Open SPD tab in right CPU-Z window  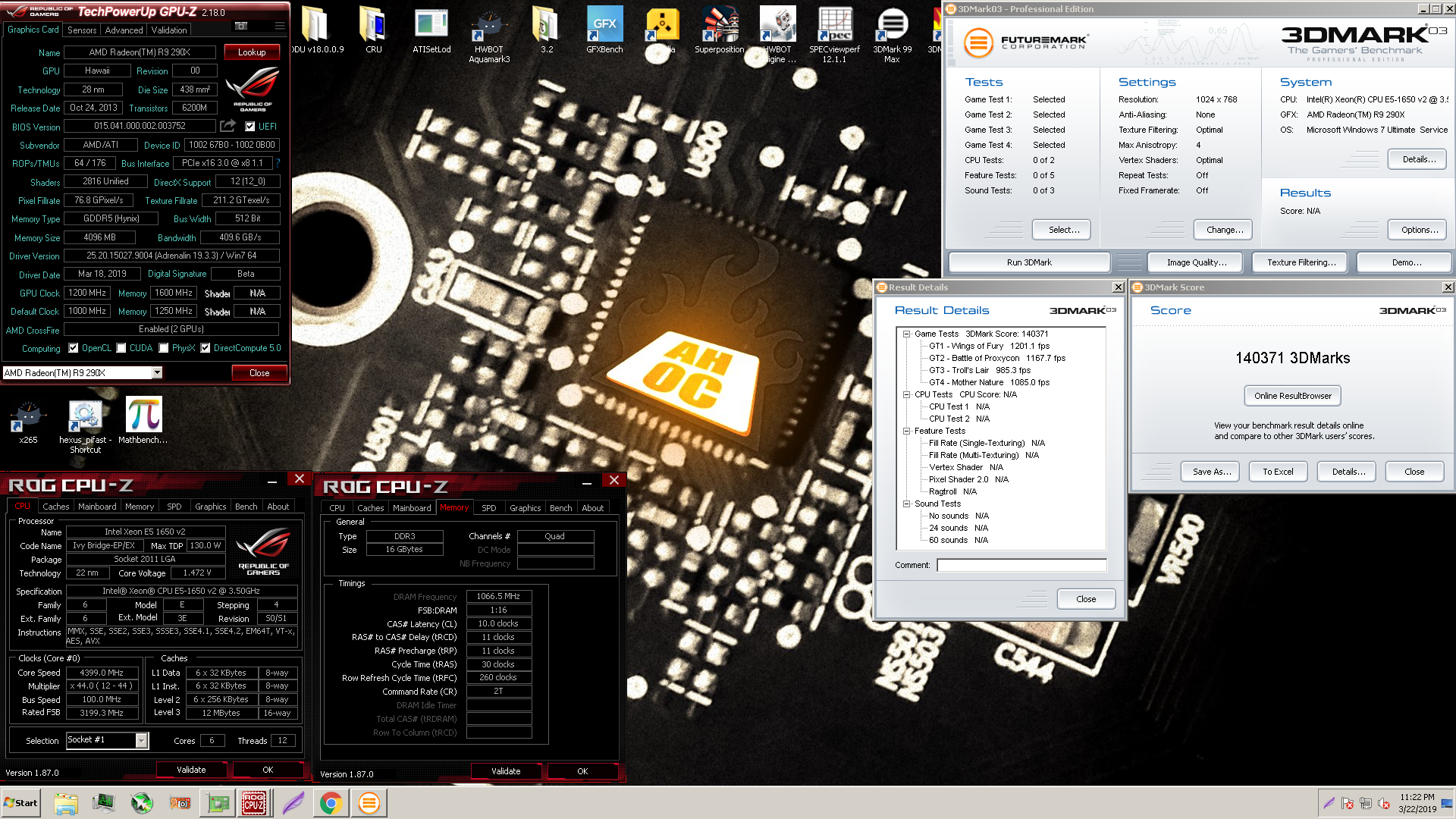click(x=489, y=508)
